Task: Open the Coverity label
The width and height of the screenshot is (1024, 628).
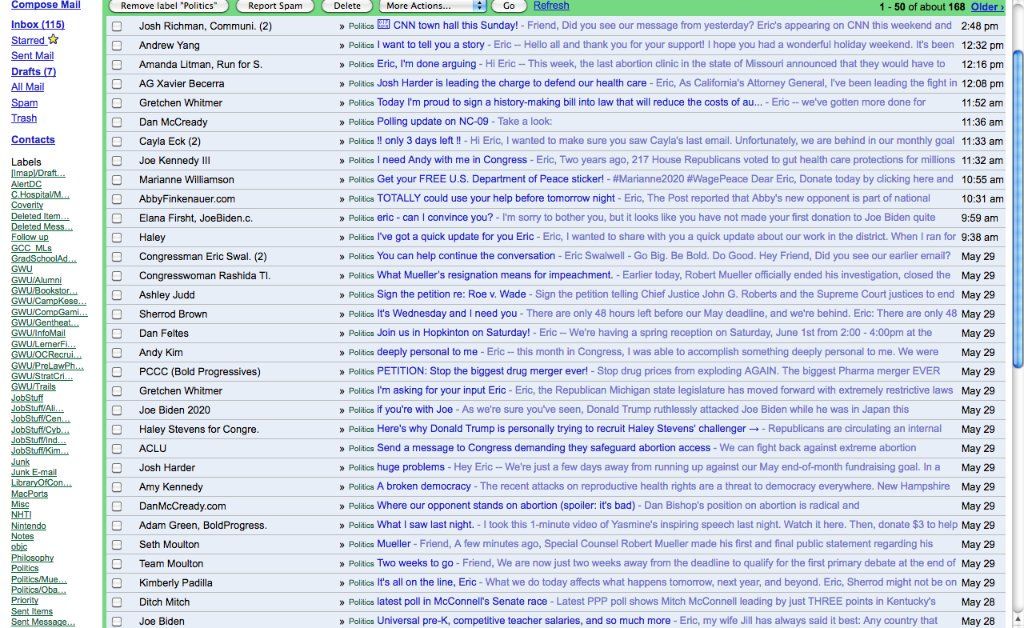Action: tap(27, 205)
